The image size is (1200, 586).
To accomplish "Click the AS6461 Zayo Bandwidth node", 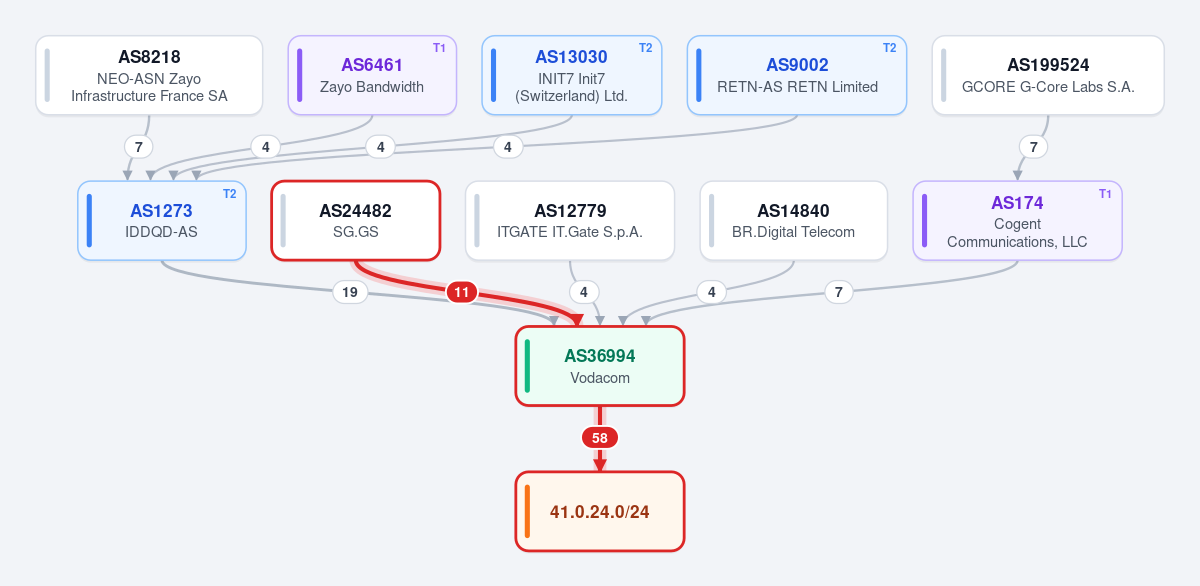I will [372, 75].
